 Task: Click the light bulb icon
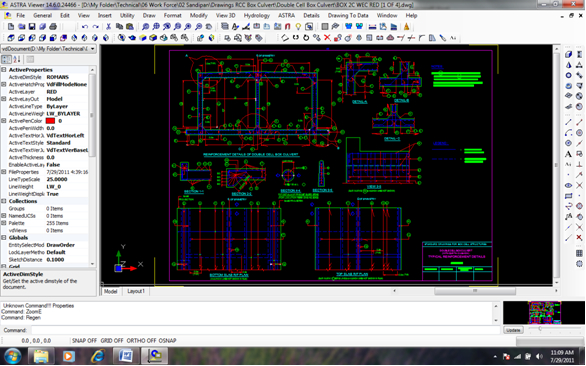[x=298, y=27]
